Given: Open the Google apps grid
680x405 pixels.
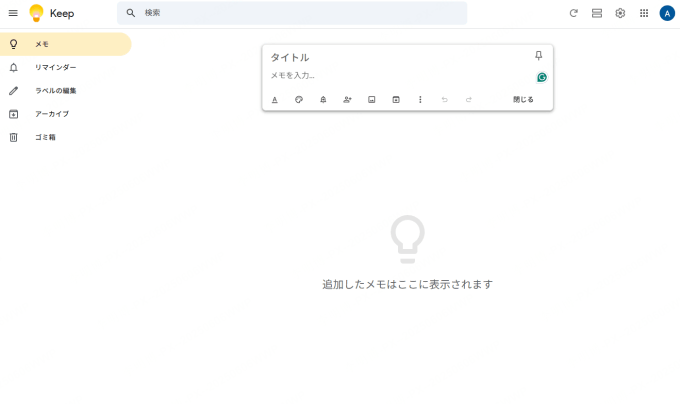Looking at the screenshot, I should [x=644, y=13].
